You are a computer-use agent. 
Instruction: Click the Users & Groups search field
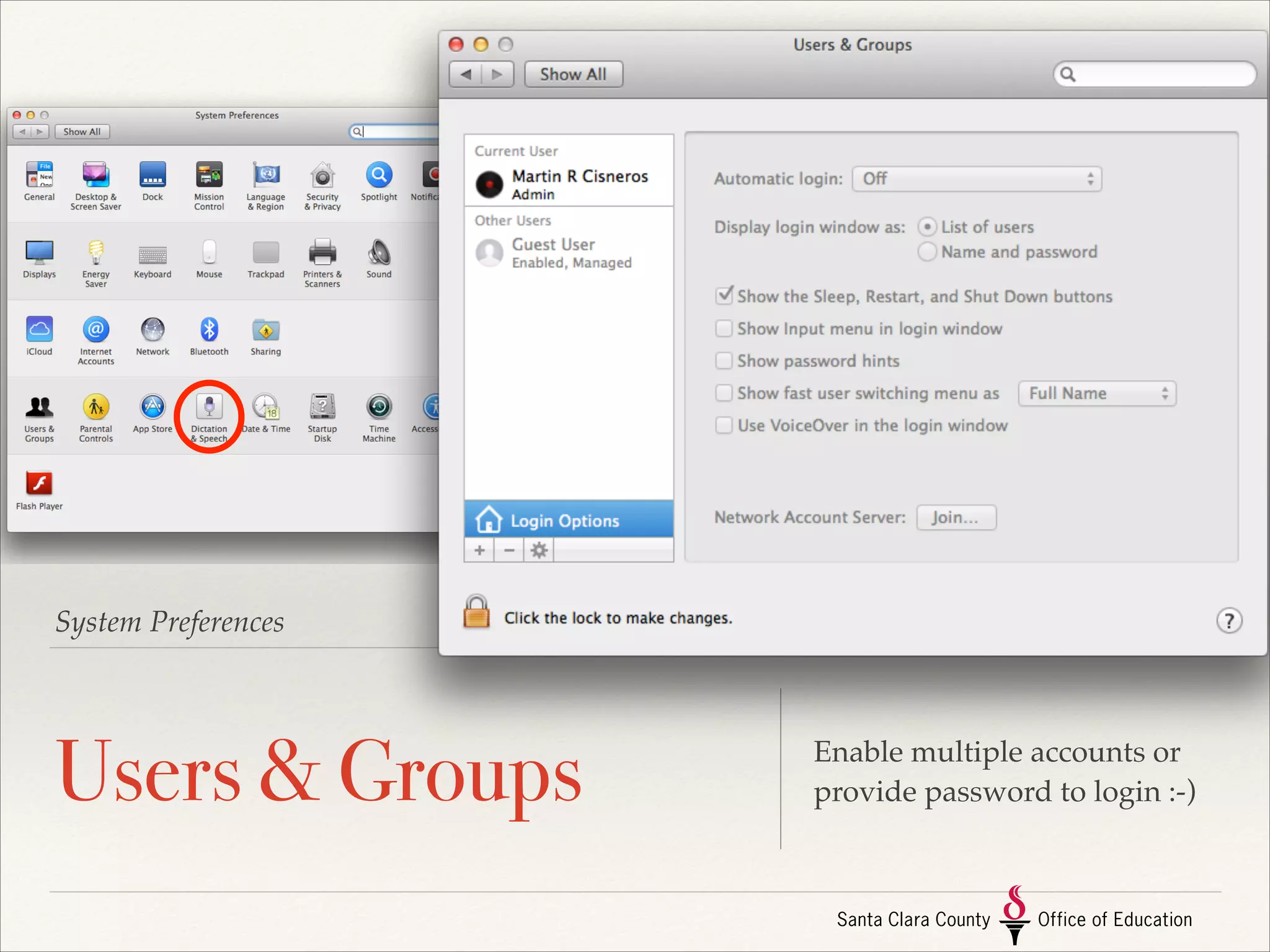coord(1155,74)
